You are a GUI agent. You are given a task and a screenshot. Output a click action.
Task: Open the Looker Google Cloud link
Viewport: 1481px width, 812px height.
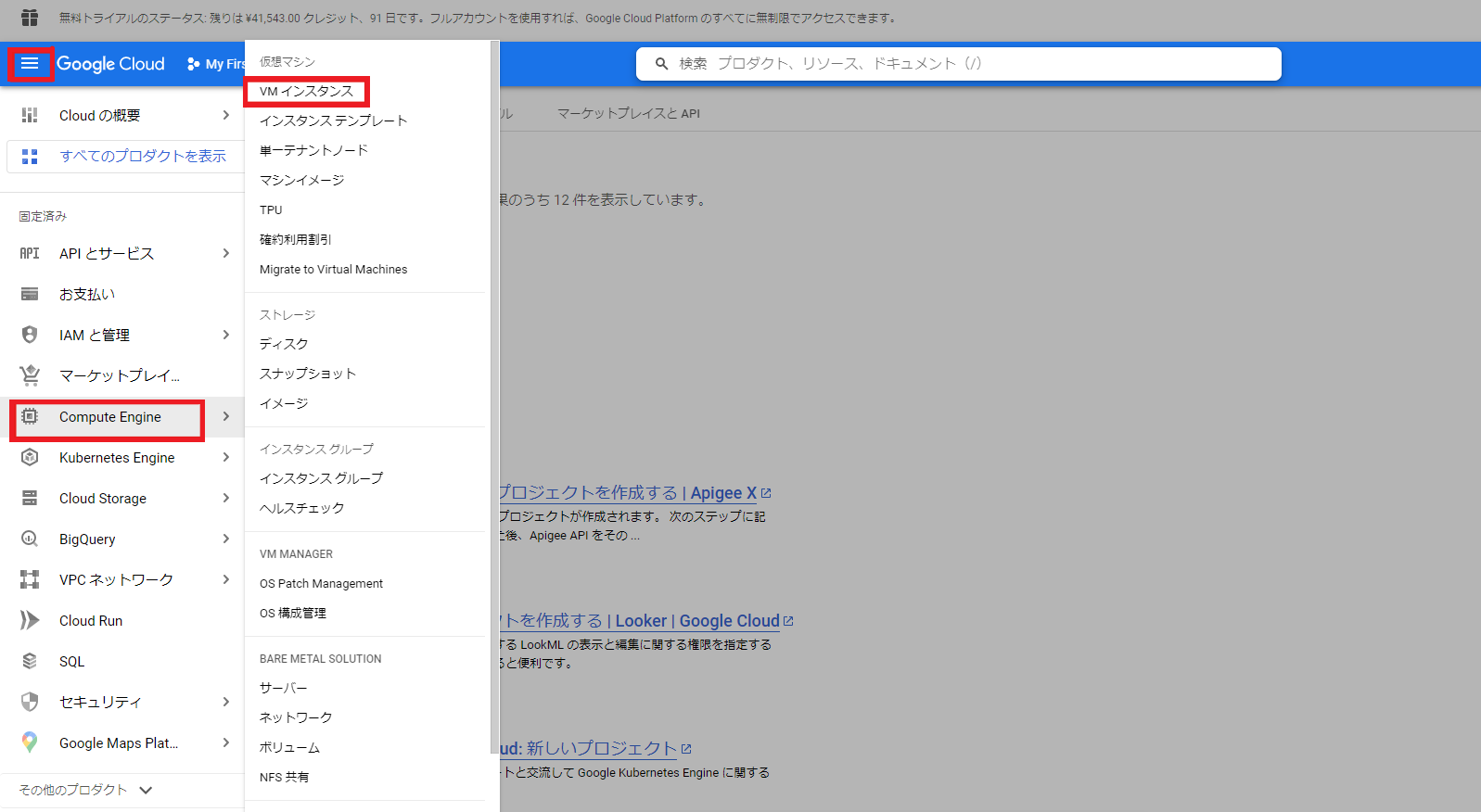coord(646,621)
